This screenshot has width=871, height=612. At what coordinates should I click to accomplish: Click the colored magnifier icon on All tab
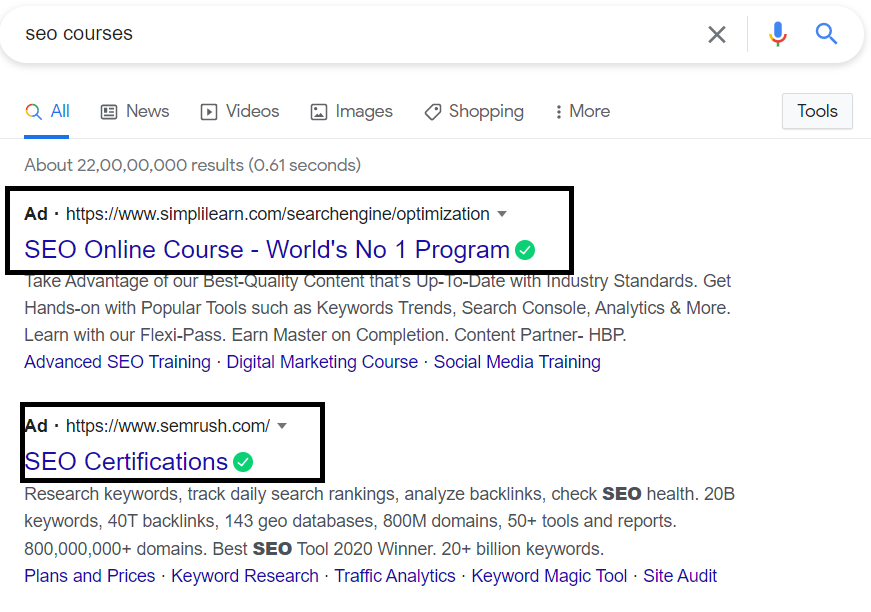tap(33, 112)
